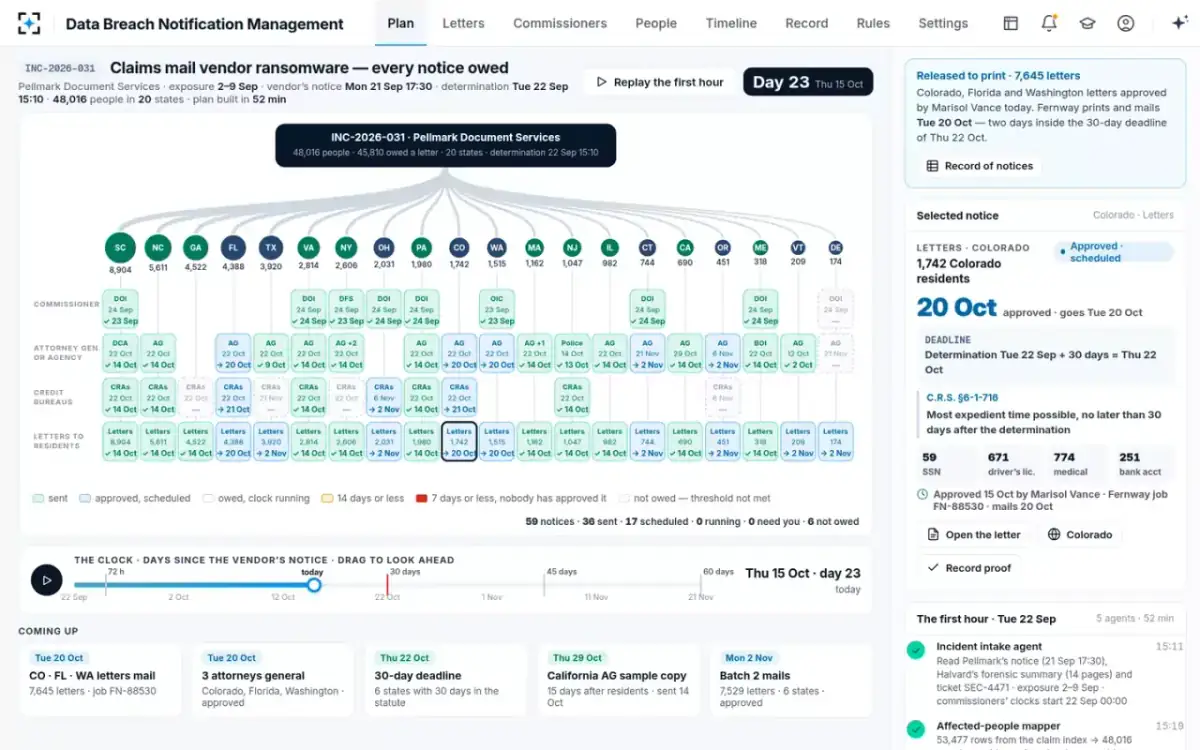Select the SC state node
Screen dimensions: 1200x750
pos(120,248)
